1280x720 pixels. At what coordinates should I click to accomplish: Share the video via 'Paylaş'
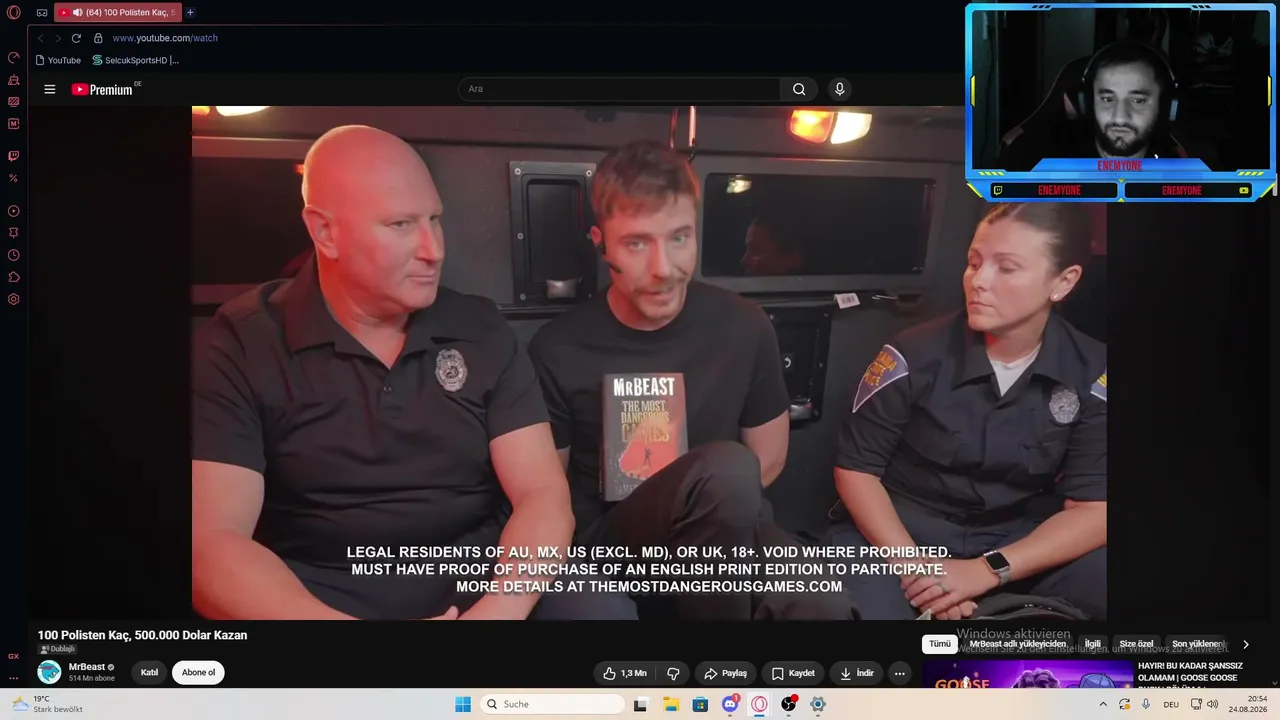(726, 673)
